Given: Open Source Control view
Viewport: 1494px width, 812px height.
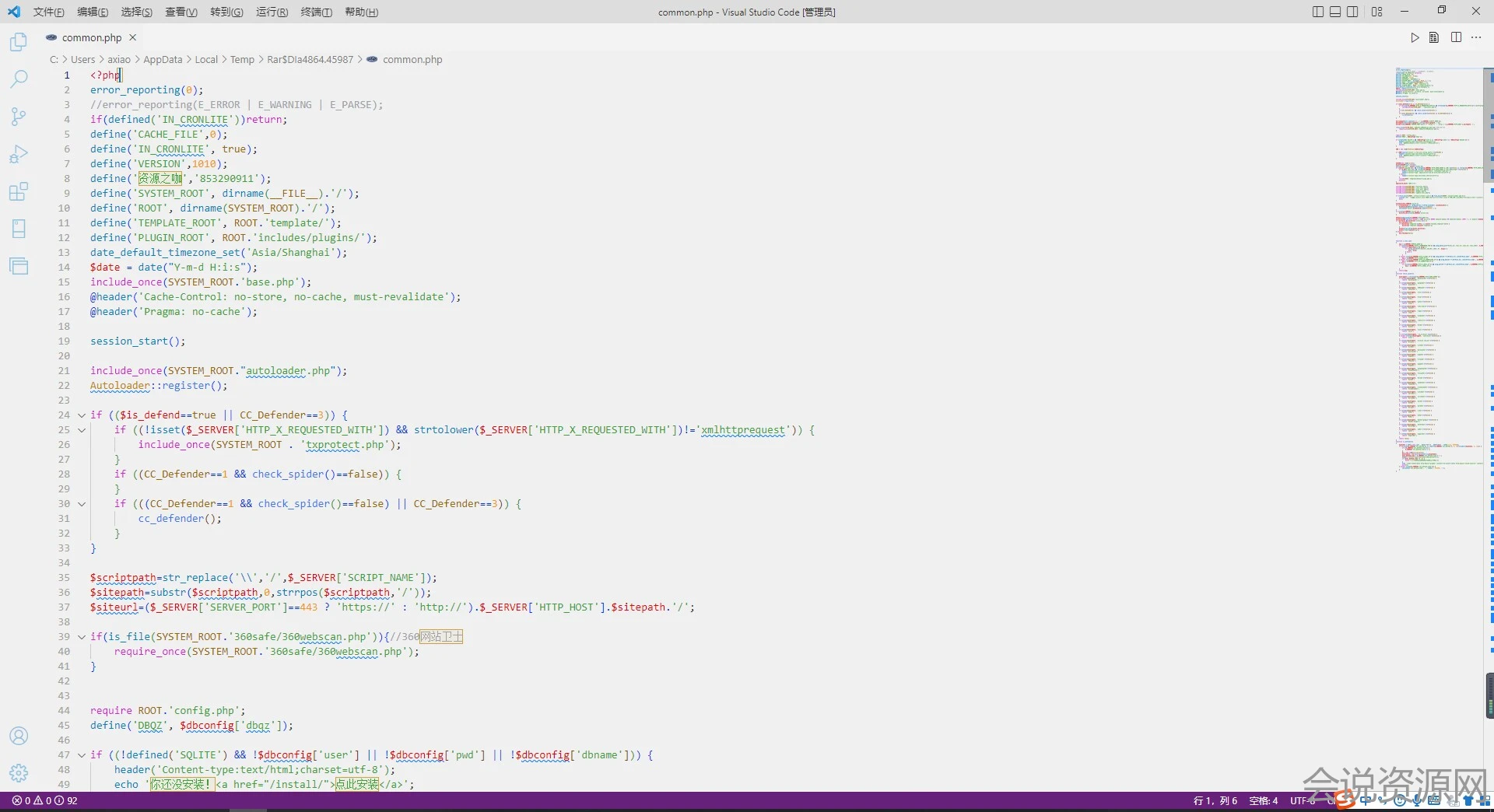Looking at the screenshot, I should point(19,117).
